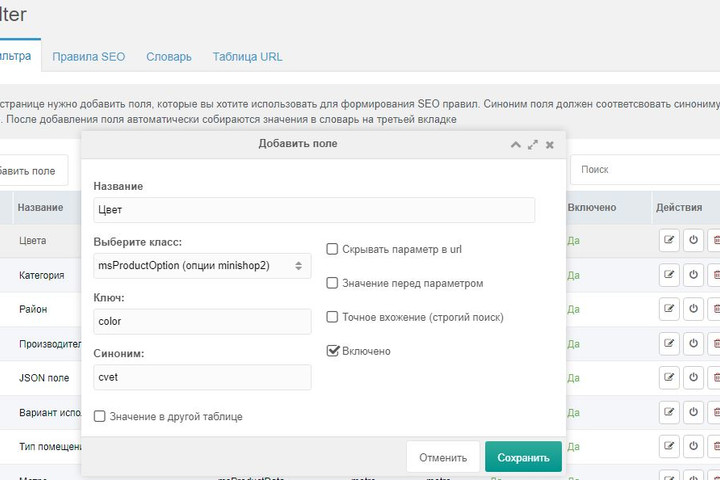Select the Цвета table cell
The height and width of the screenshot is (480, 720).
click(33, 240)
